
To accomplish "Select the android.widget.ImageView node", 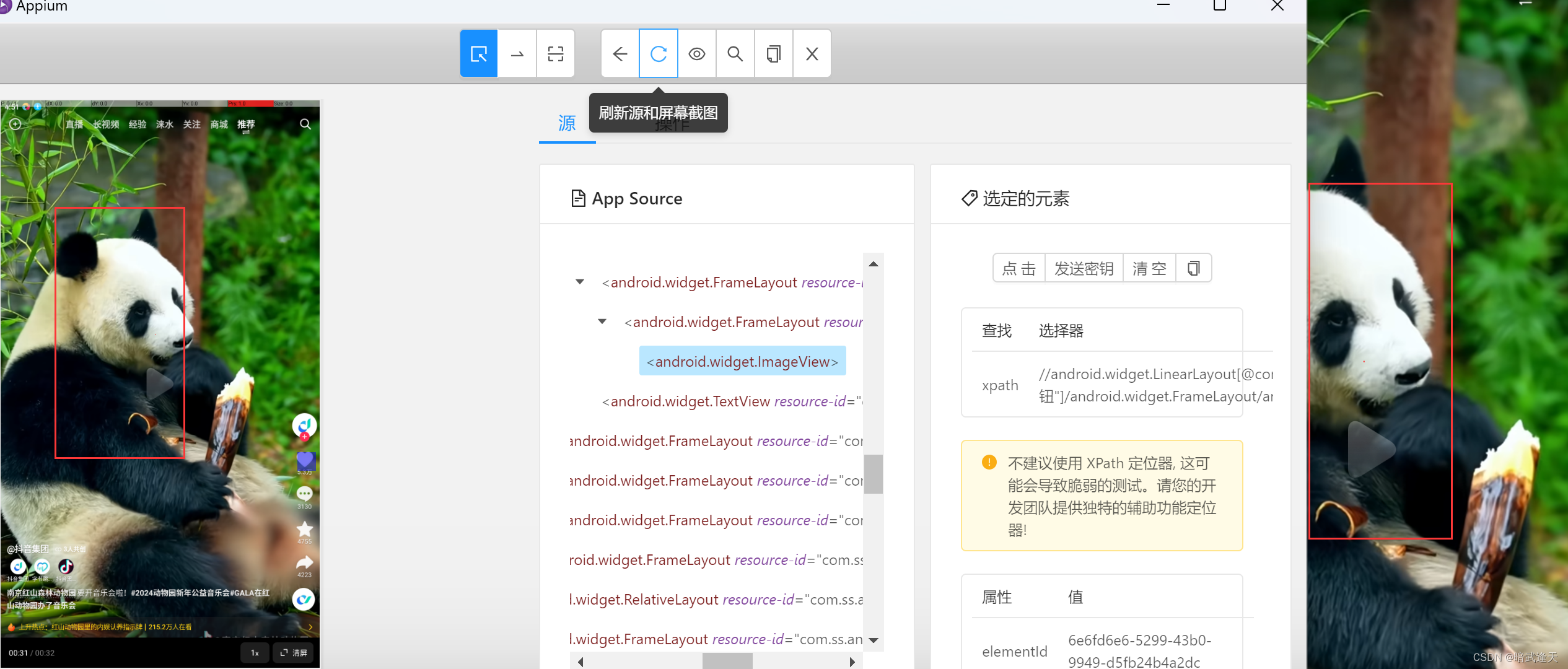I will [x=742, y=361].
